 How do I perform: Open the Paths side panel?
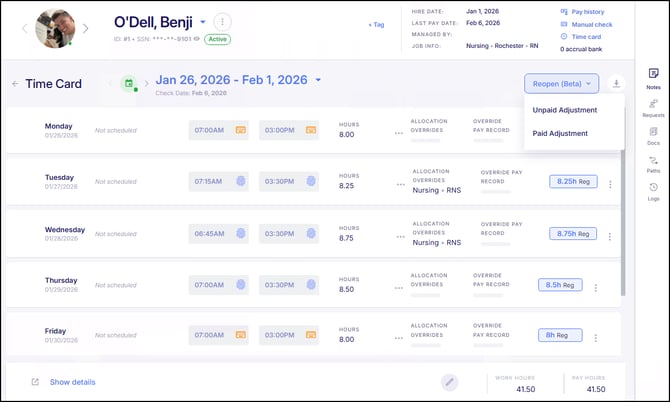[653, 163]
